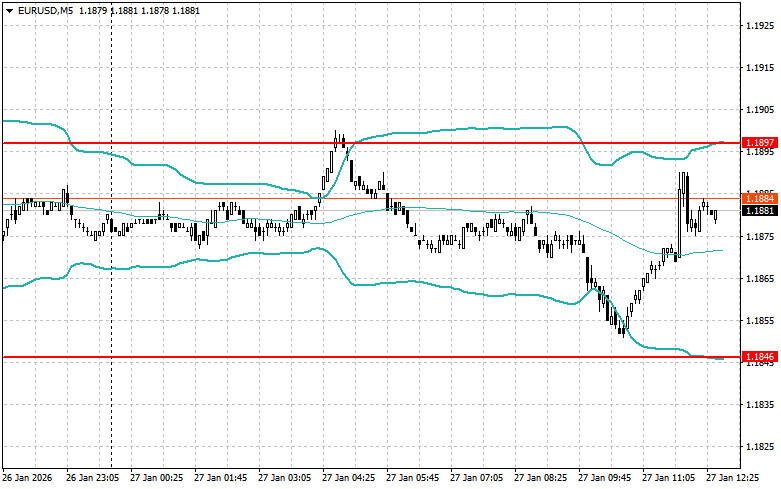
Task: Click the 26 Jan 2026 date label
Action: click(27, 478)
